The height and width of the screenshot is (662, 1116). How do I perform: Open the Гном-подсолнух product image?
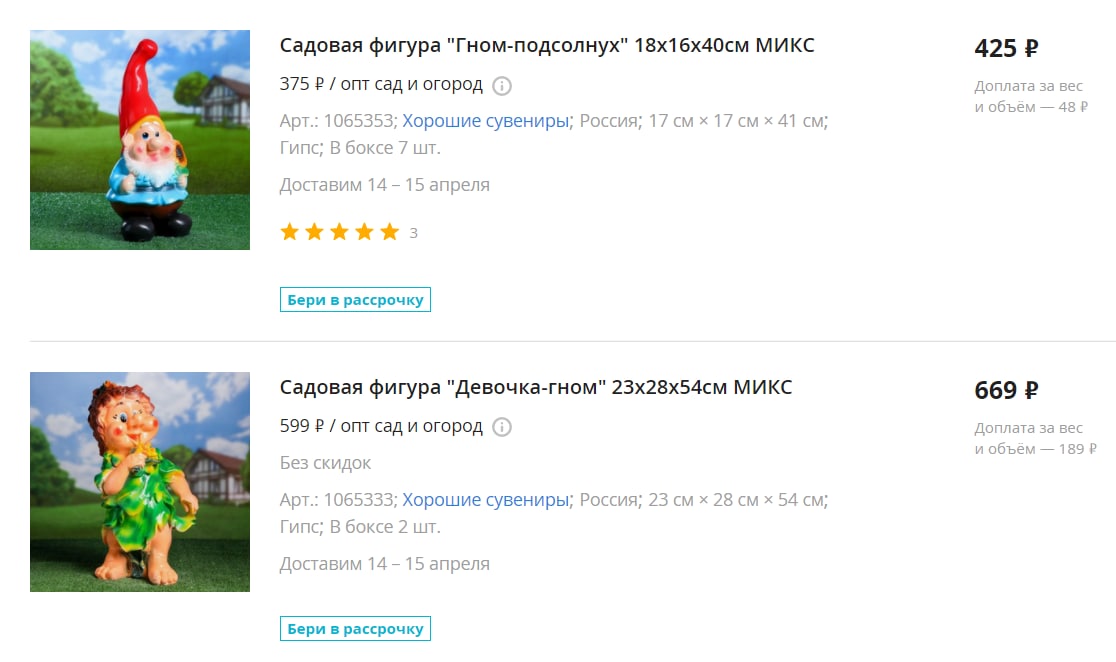tap(140, 140)
